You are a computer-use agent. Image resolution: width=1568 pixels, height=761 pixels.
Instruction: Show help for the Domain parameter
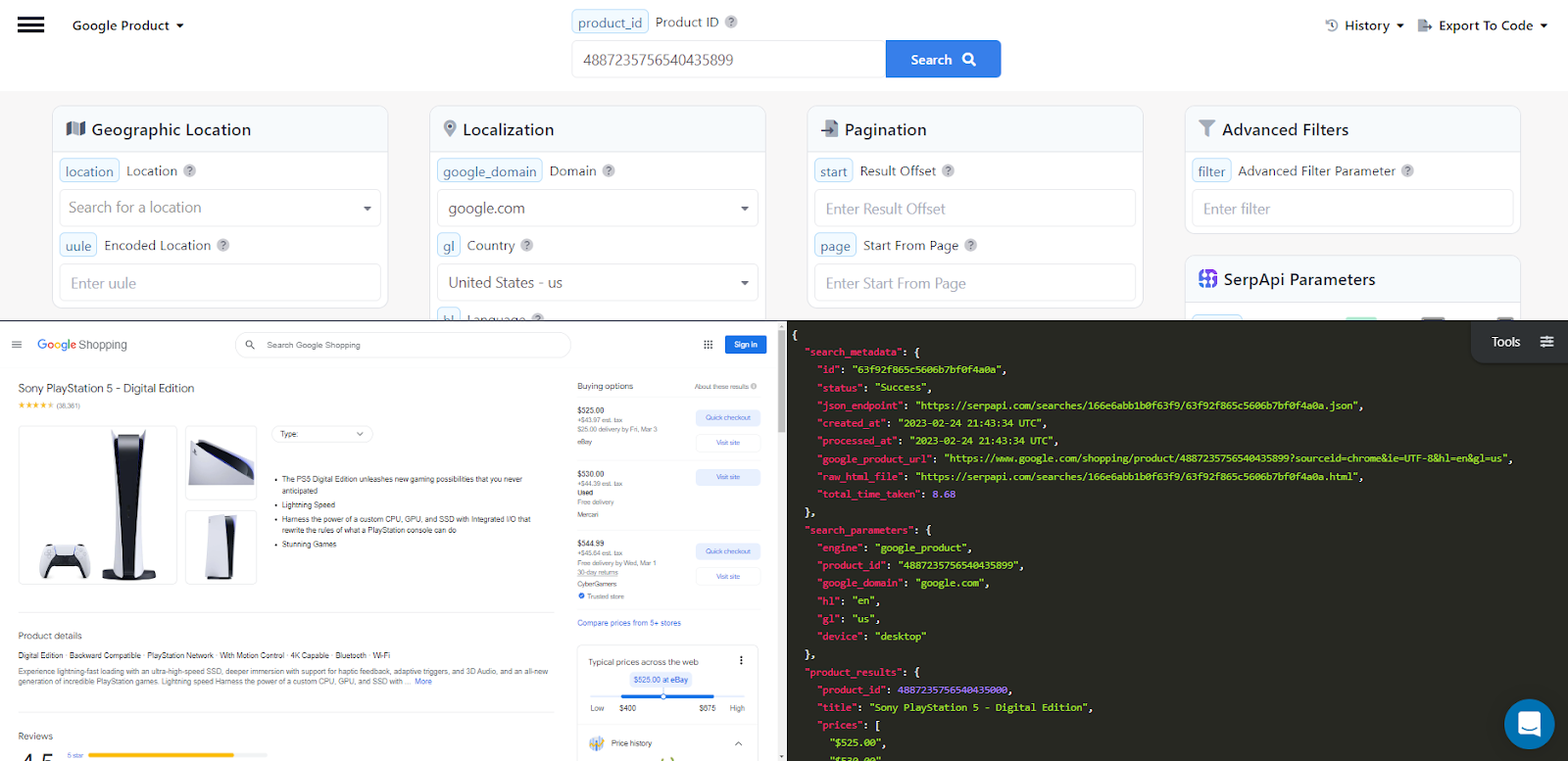point(609,170)
